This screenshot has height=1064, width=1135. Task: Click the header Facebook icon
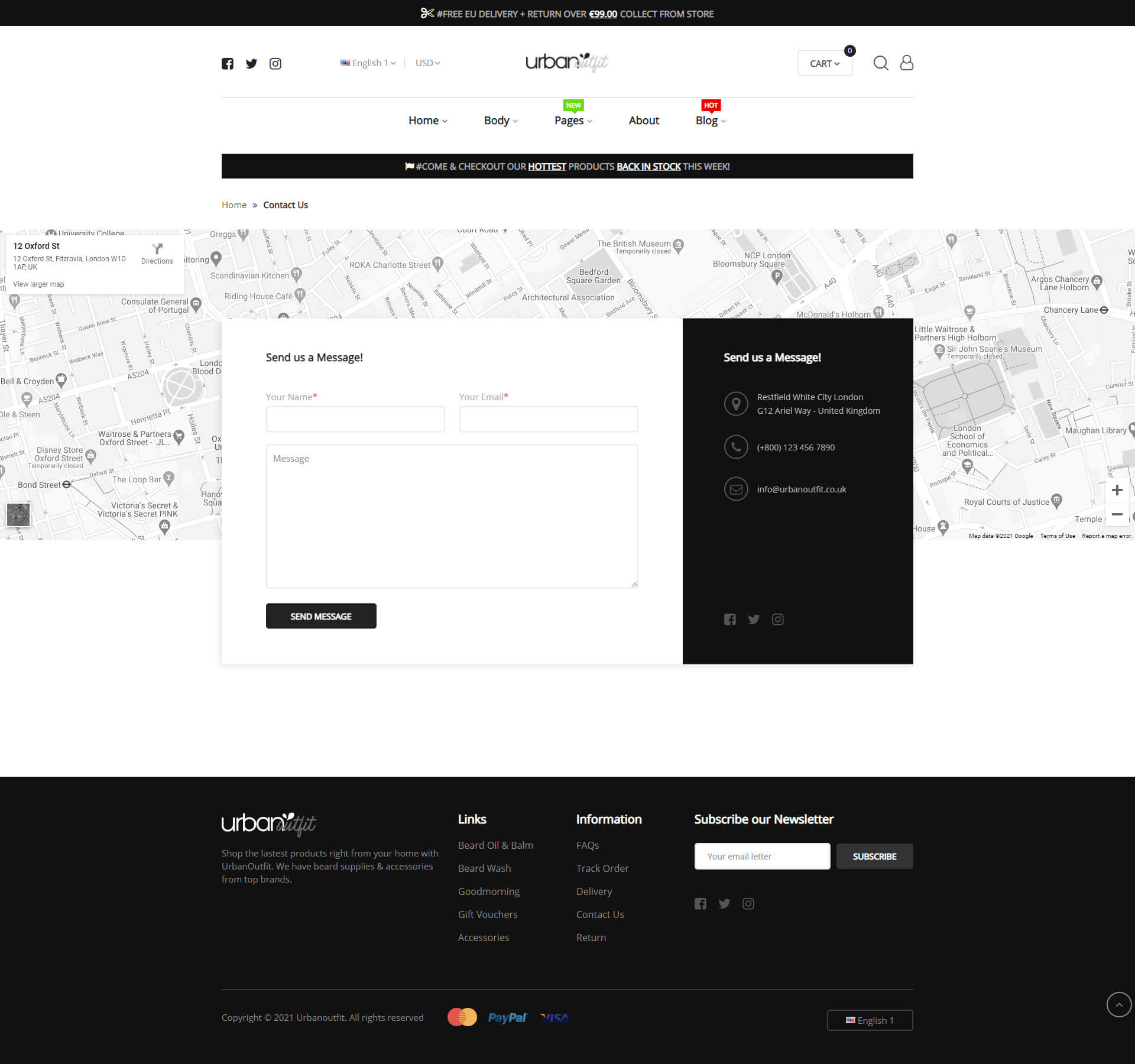tap(228, 64)
